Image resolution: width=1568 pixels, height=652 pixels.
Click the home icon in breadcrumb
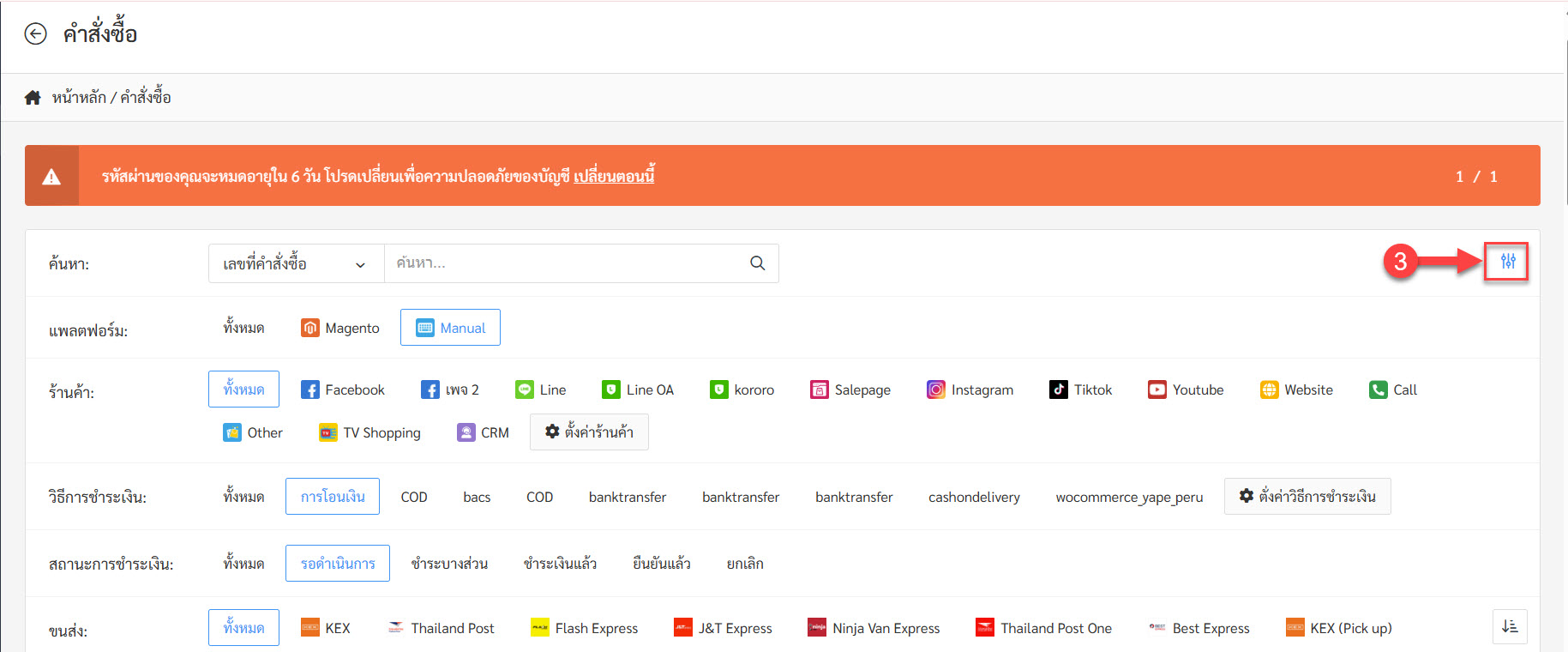point(33,98)
